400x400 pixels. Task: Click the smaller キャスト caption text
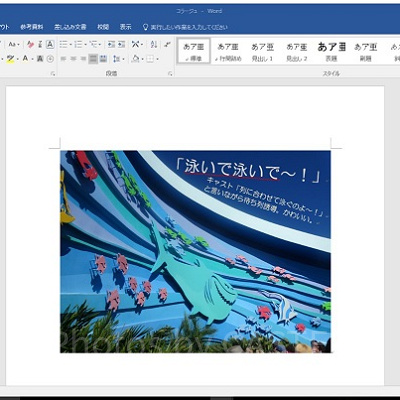[x=266, y=201]
